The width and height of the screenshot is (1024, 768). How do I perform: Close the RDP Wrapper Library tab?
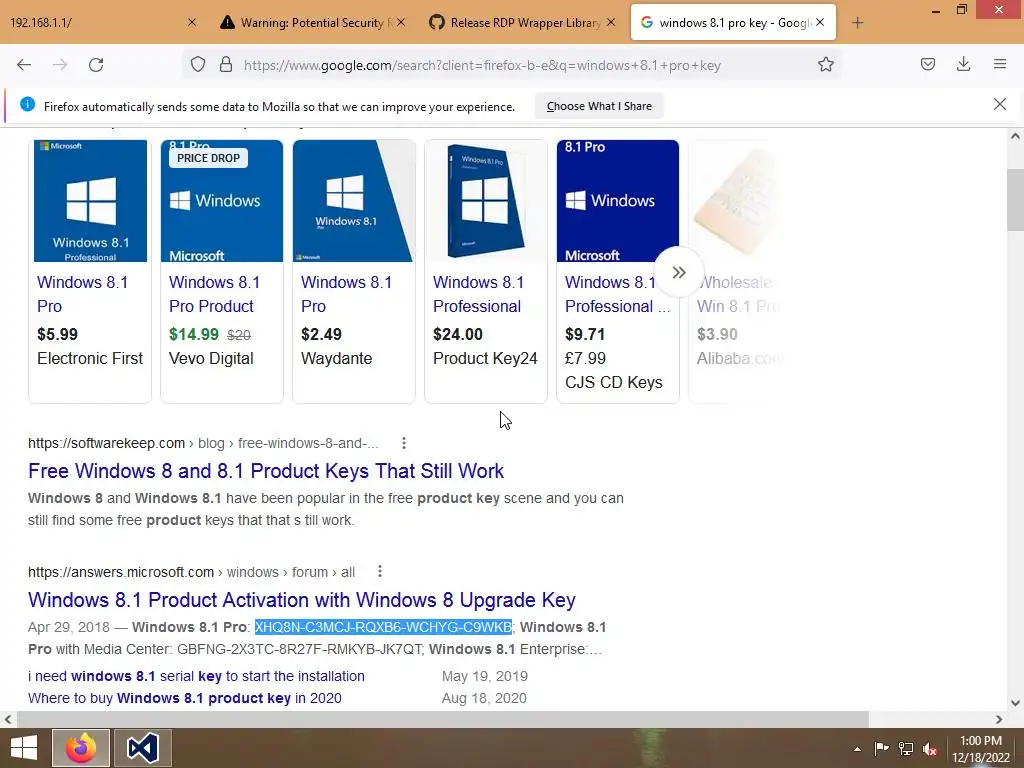611,22
